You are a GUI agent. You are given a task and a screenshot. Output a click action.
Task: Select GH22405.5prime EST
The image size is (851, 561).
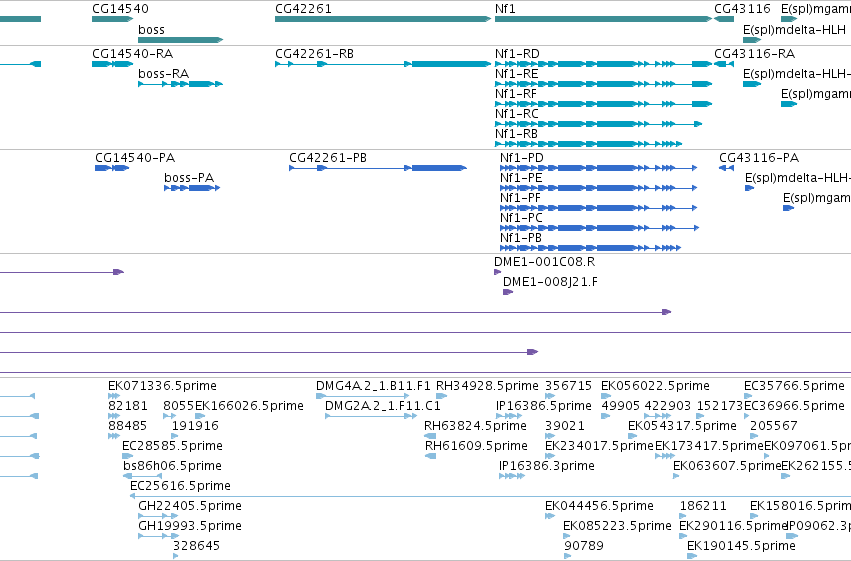click(158, 516)
